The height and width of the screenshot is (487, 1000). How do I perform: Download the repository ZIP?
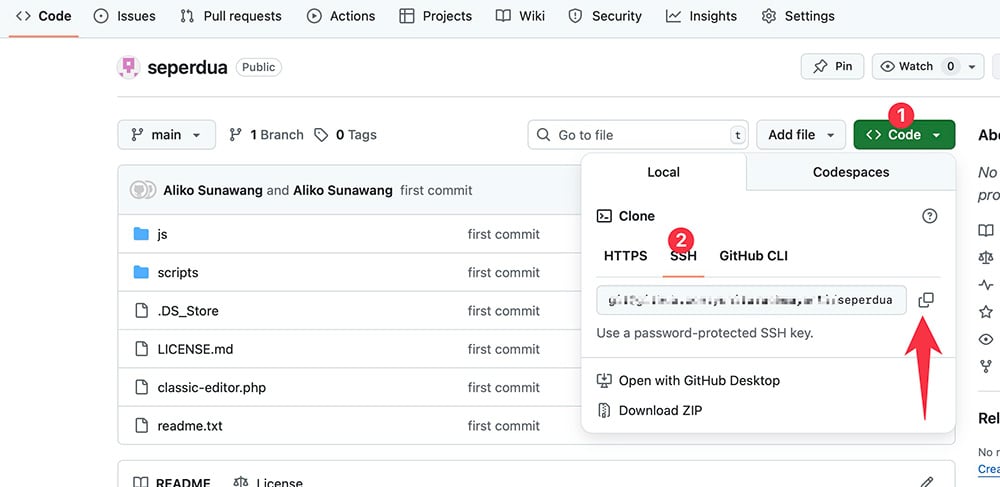tap(650, 410)
